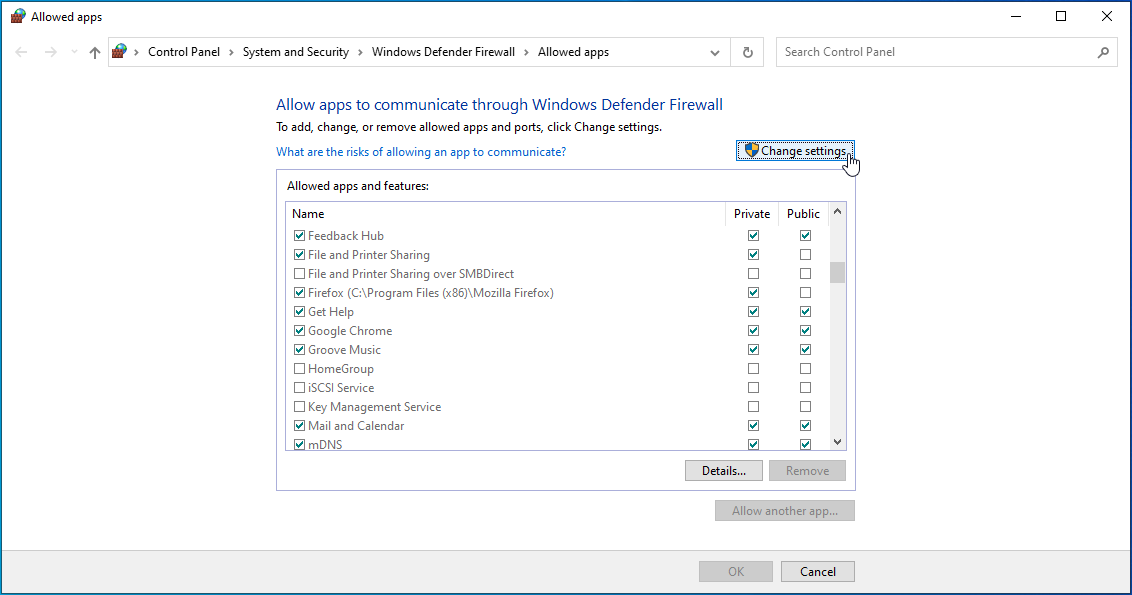Click the Up arrow navigation icon
The width and height of the screenshot is (1132, 595).
[x=95, y=53]
